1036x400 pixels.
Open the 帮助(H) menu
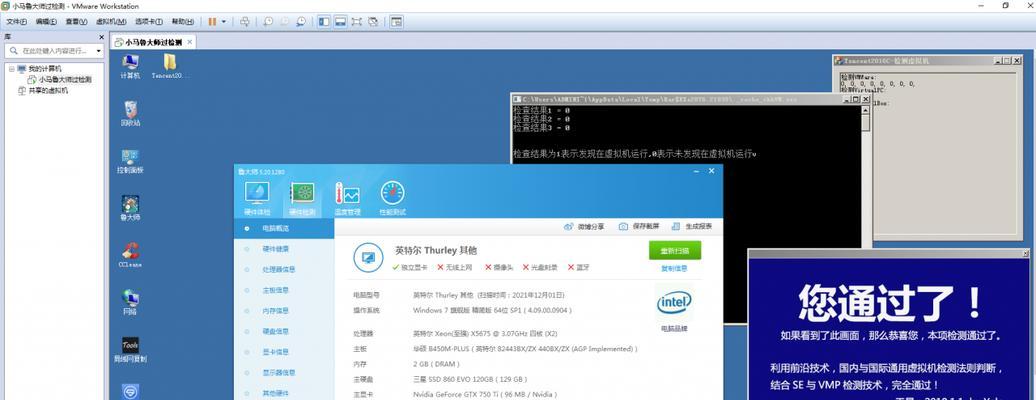(x=182, y=22)
